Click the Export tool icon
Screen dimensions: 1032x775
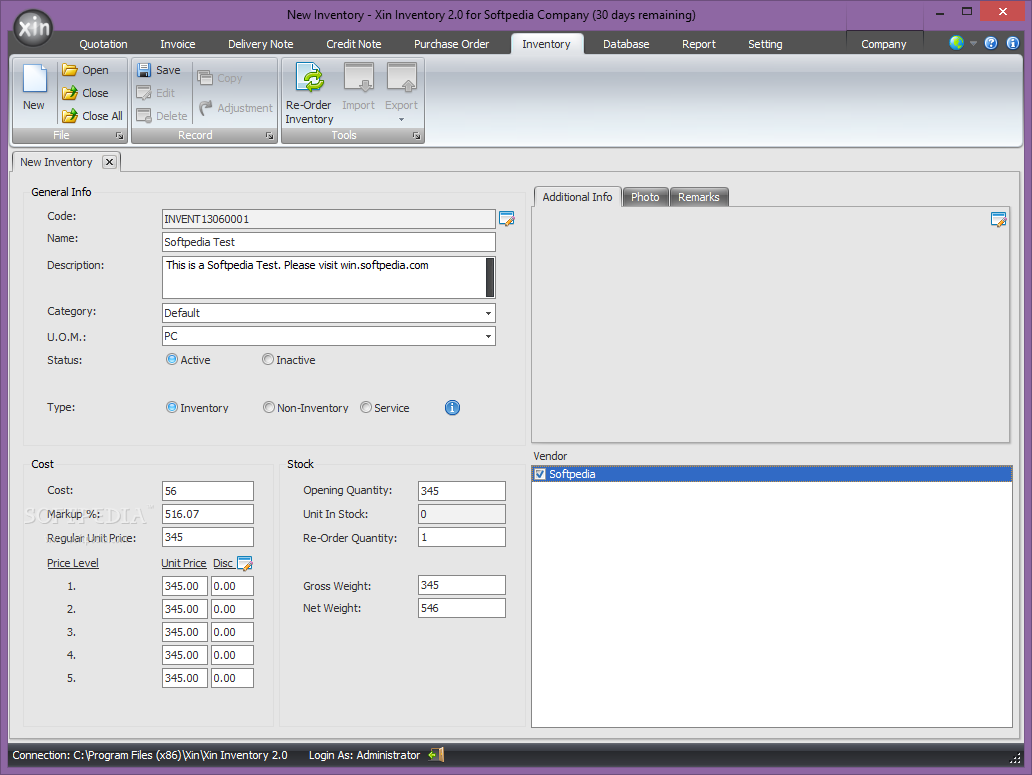tap(401, 79)
